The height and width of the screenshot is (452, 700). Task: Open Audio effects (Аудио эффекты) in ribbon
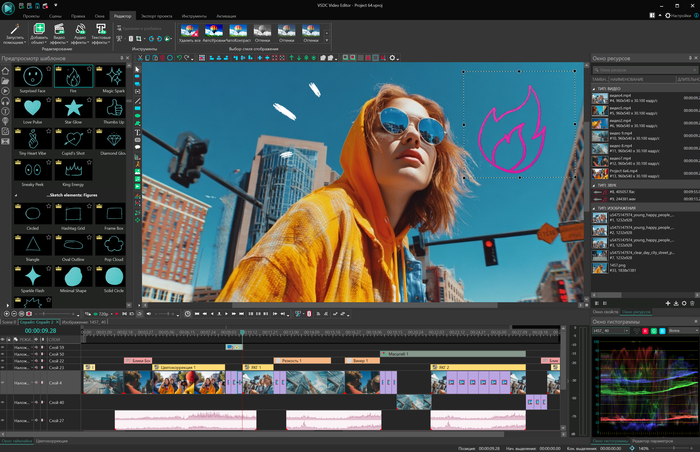pos(80,33)
